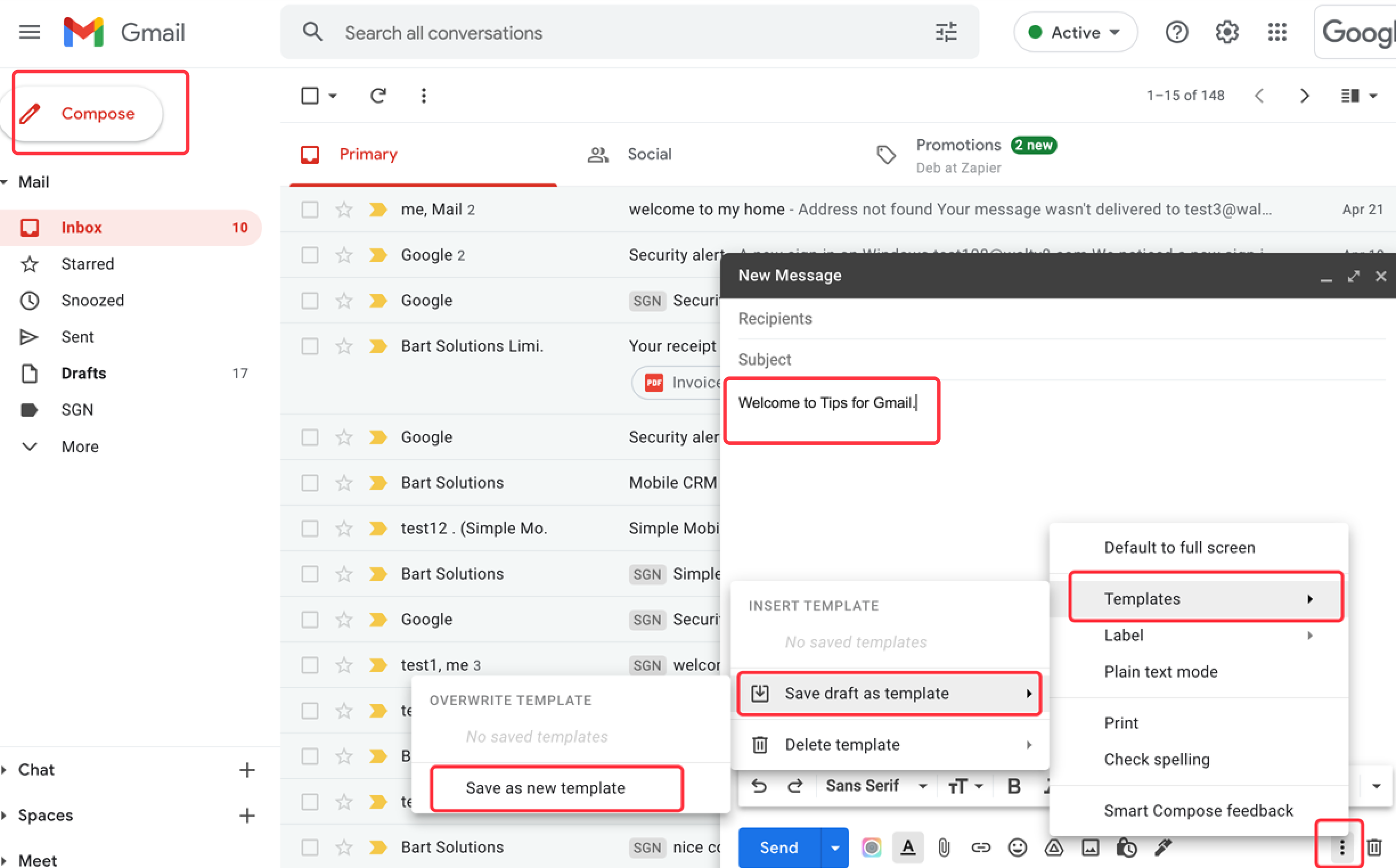
Task: Click the Recipients field
Action: [x=1061, y=318]
